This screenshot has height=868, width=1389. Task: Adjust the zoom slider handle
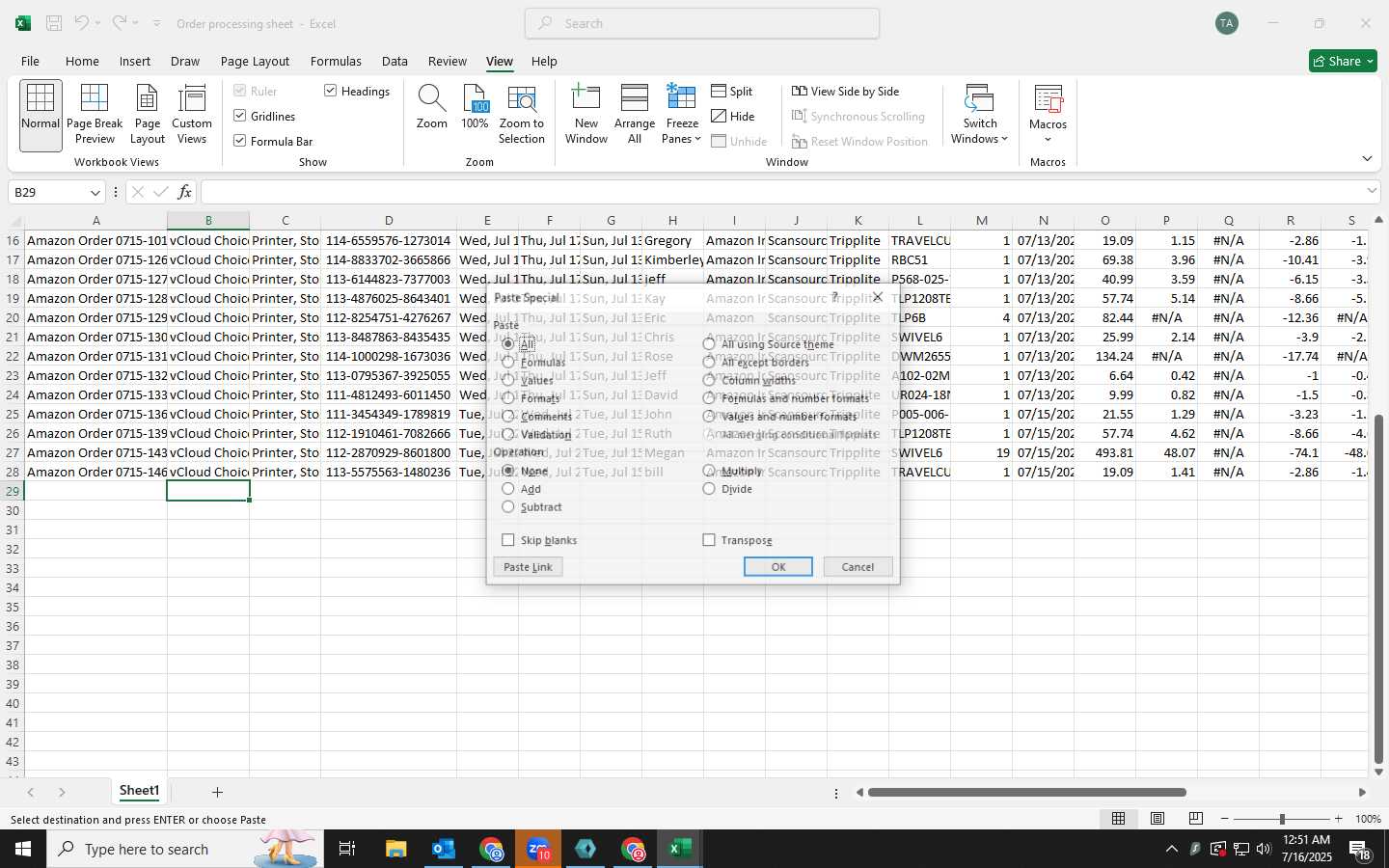click(x=1282, y=819)
